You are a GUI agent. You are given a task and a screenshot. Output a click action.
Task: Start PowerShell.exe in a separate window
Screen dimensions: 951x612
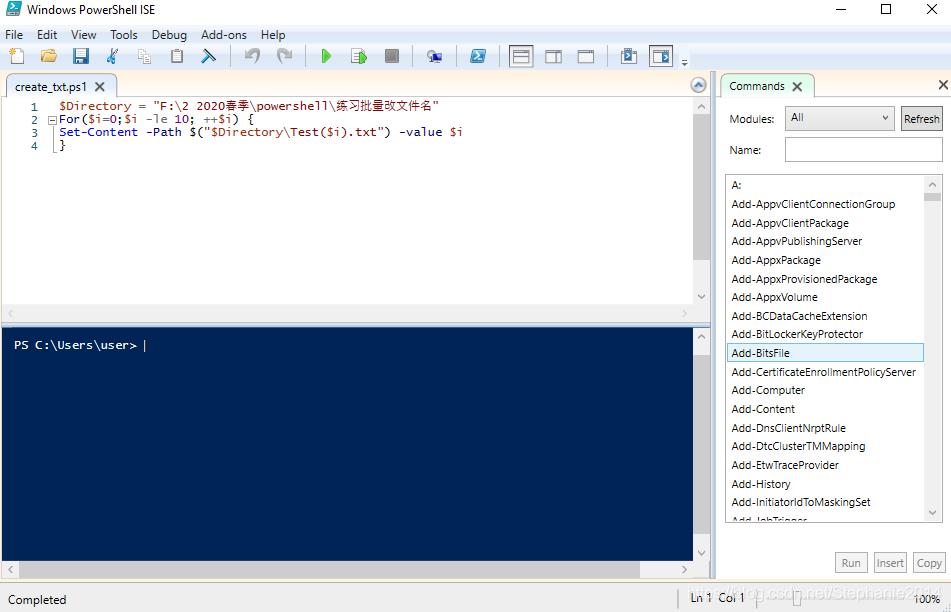(478, 56)
